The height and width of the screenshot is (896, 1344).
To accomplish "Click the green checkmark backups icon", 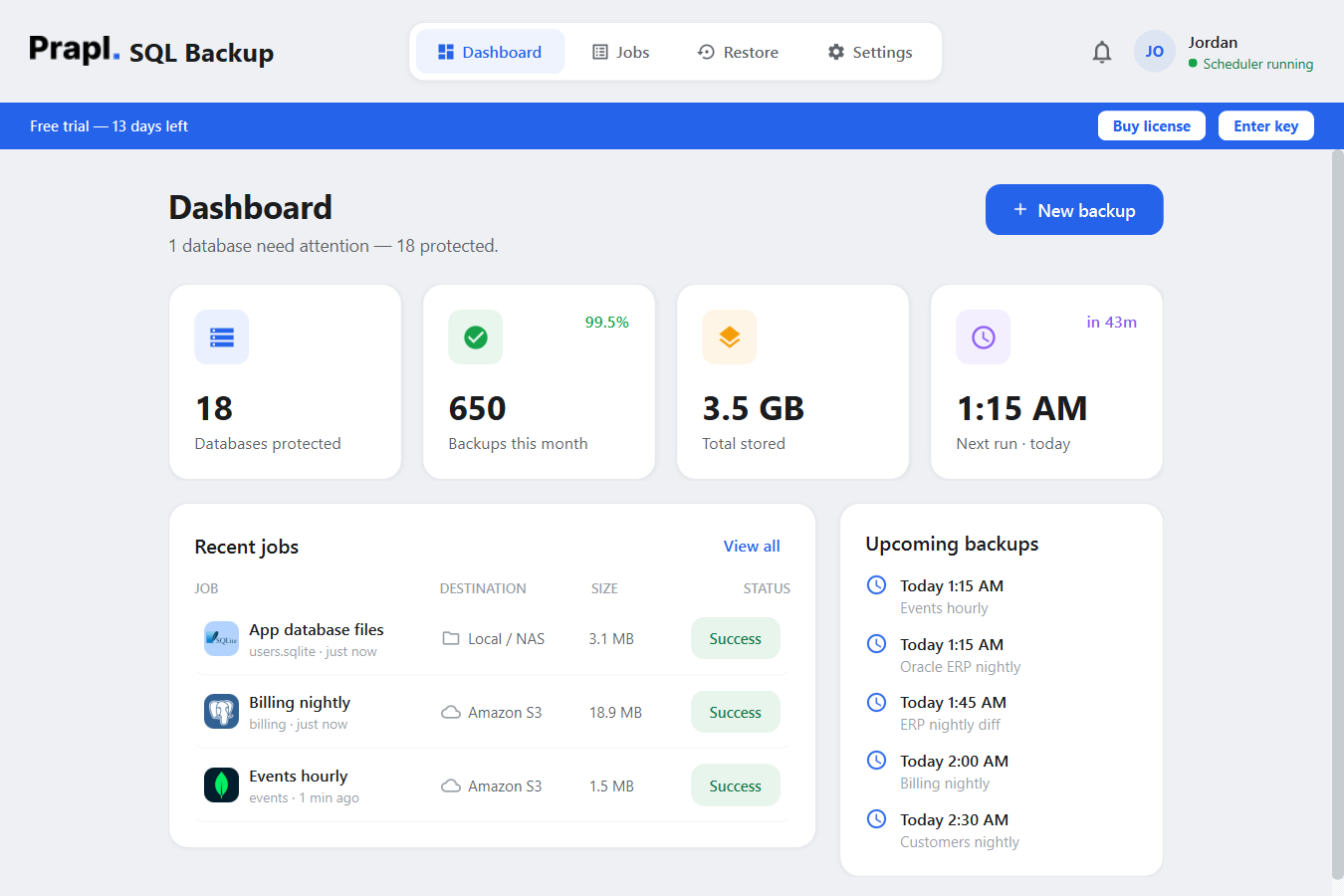I will (x=476, y=337).
